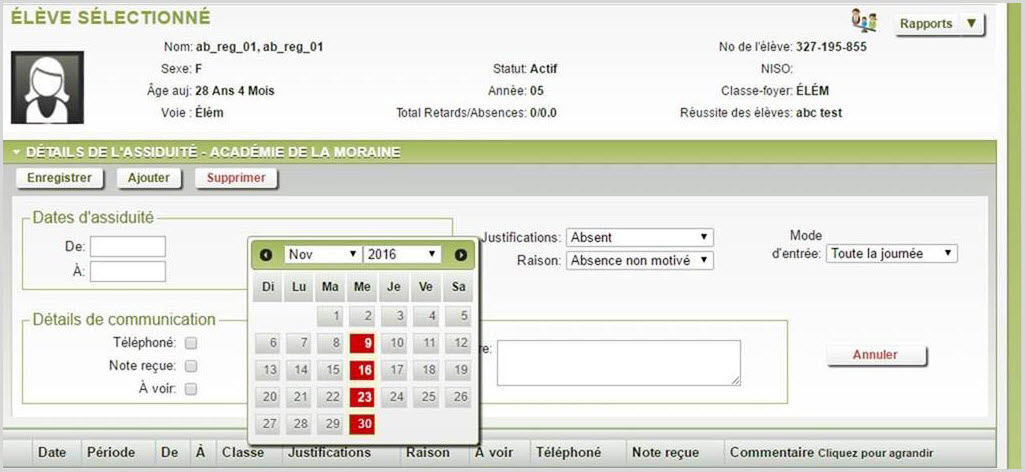Click the Annuler button

click(x=875, y=355)
